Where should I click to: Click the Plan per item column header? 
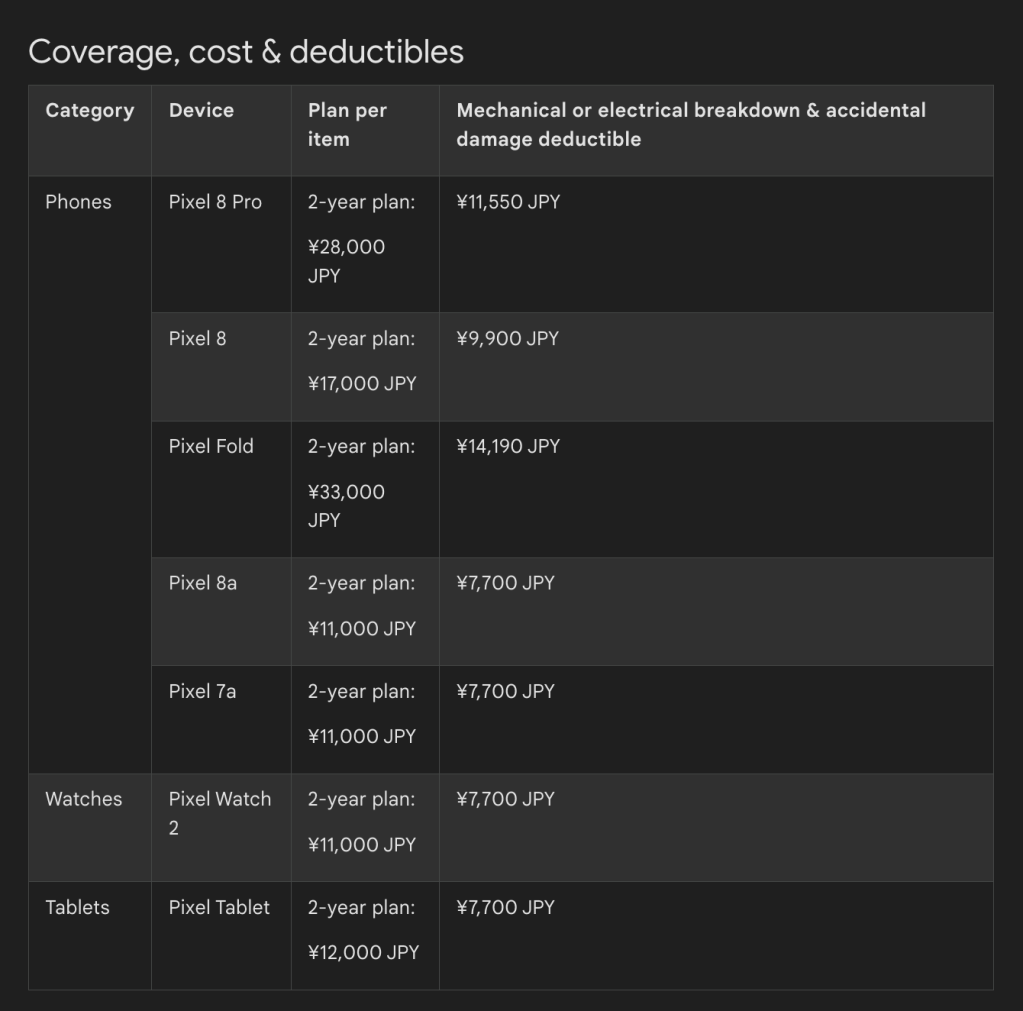346,125
